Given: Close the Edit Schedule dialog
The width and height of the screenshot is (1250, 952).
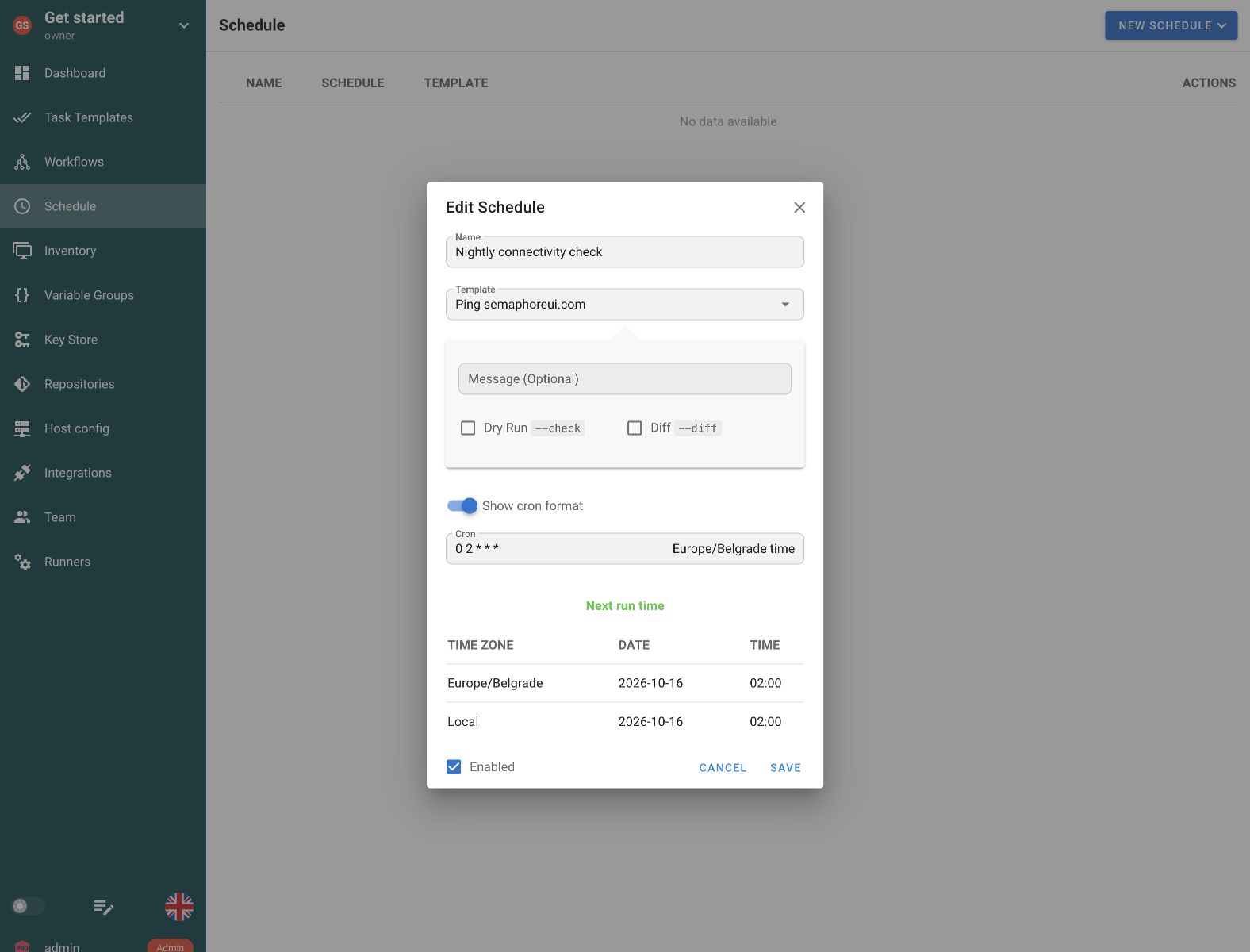Looking at the screenshot, I should click(799, 207).
